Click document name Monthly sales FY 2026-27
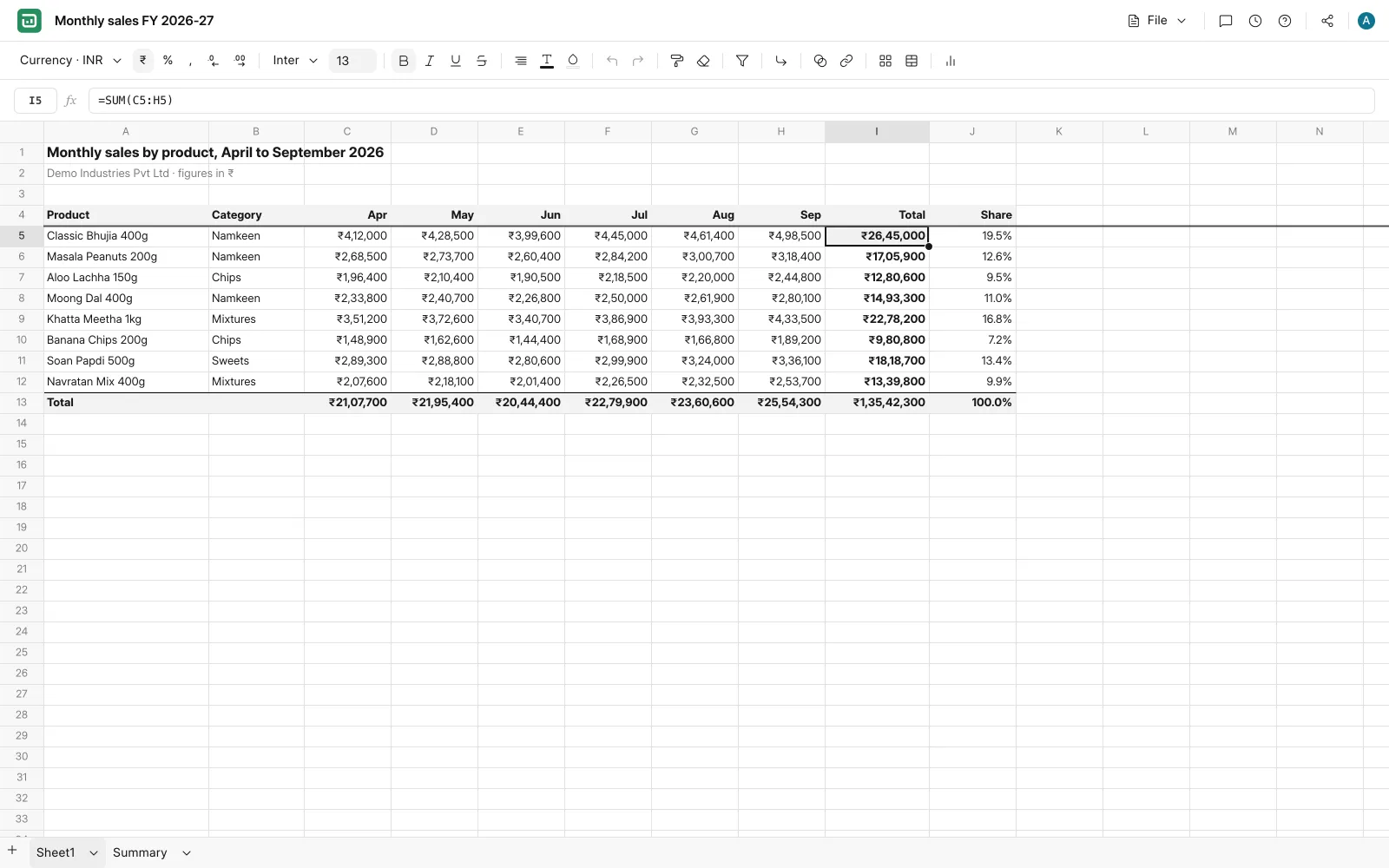The width and height of the screenshot is (1389, 868). [135, 21]
